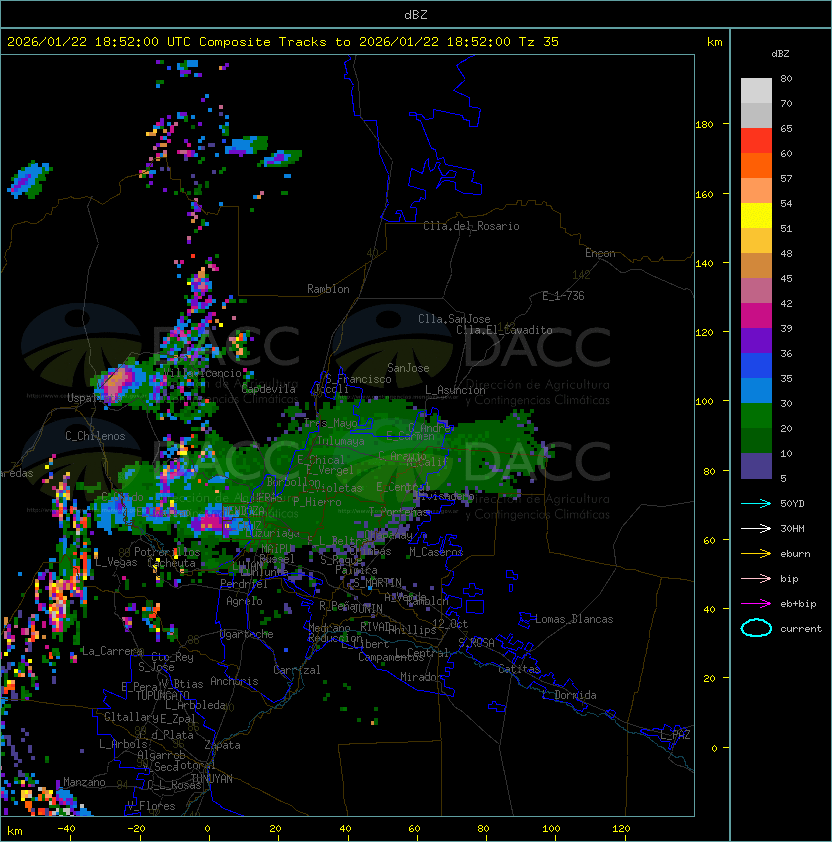Click the 'L_Dormida' map label

coord(569,695)
